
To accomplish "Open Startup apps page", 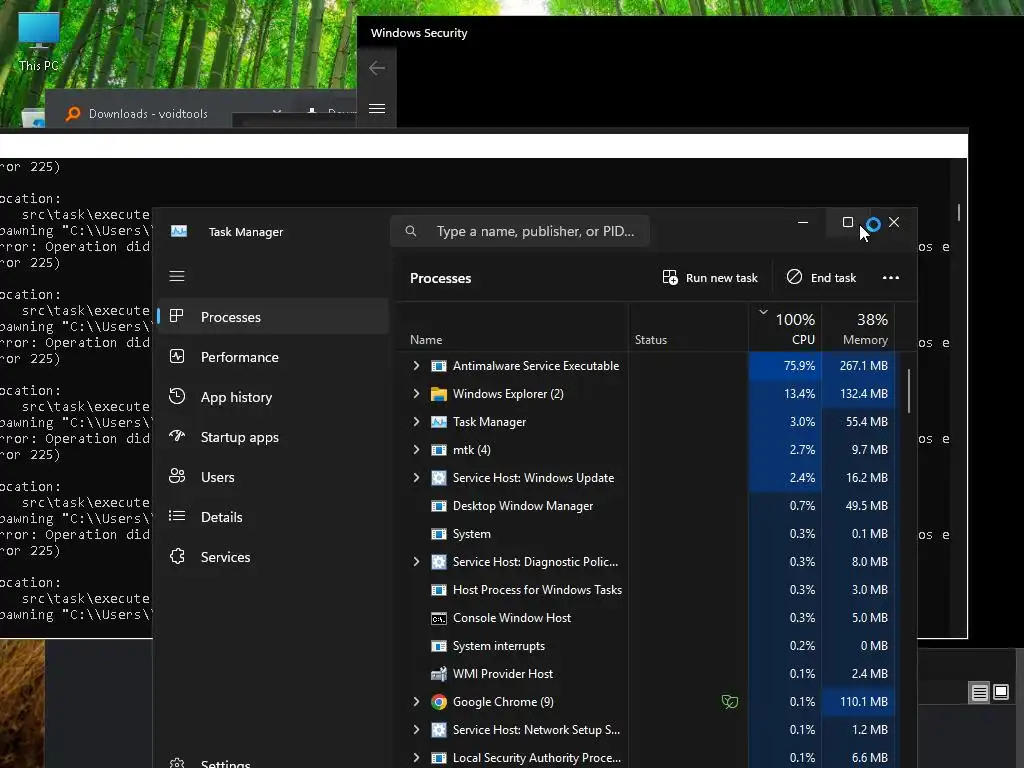I will (x=273, y=436).
